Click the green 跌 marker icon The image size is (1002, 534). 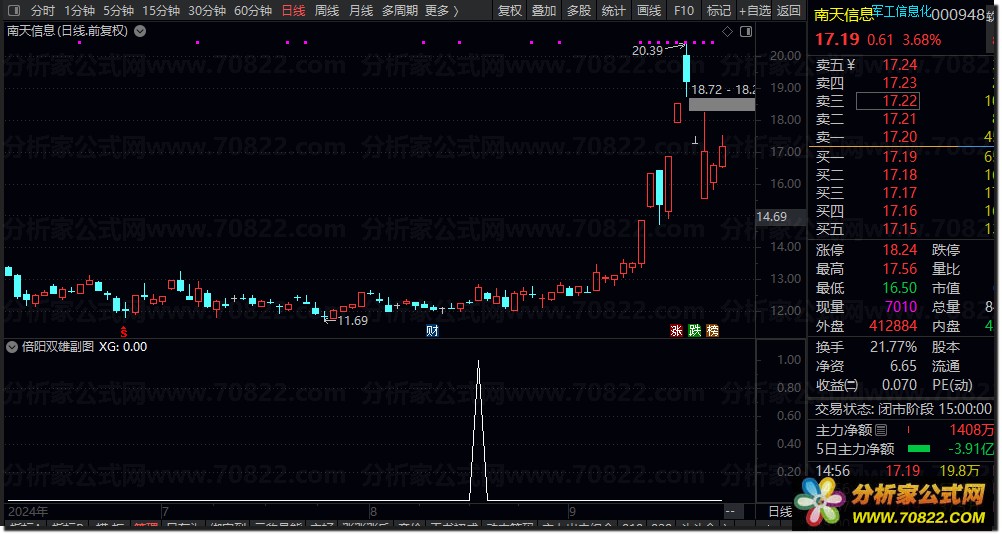695,330
